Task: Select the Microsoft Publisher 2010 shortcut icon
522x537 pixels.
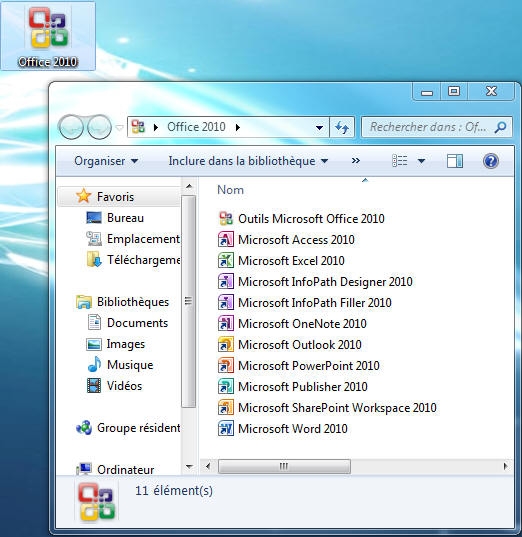Action: (226, 387)
